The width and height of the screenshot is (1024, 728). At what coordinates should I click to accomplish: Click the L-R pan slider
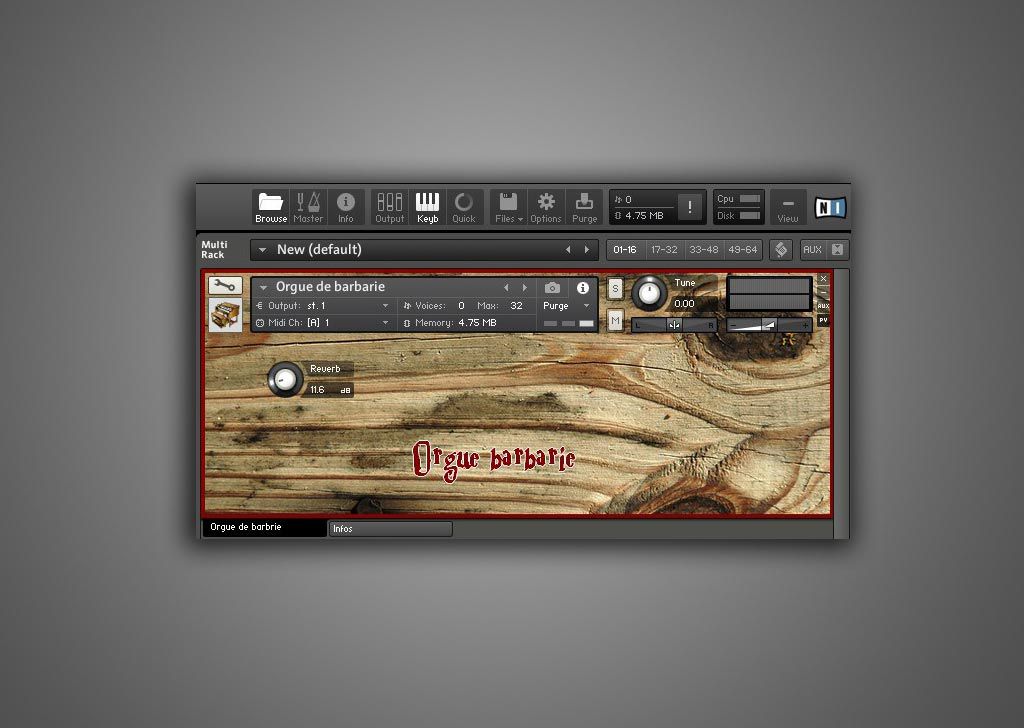pos(675,324)
